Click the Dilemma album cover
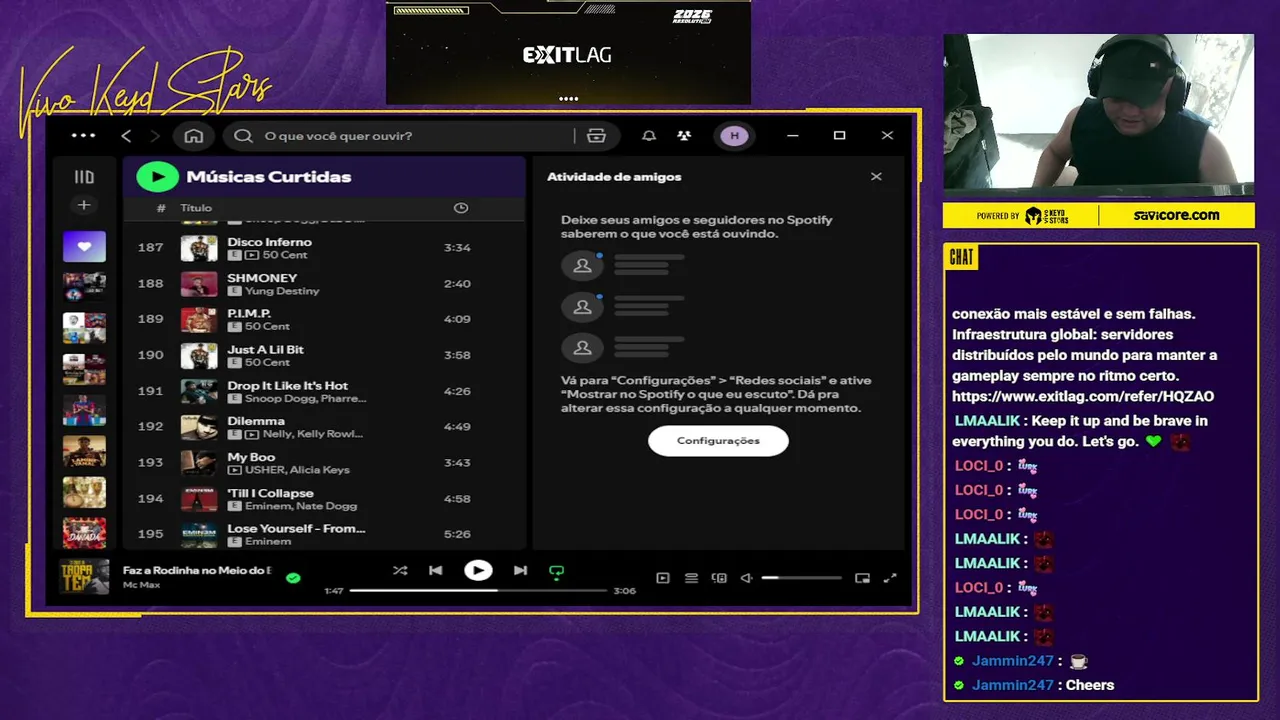Viewport: 1280px width, 720px height. tap(199, 427)
